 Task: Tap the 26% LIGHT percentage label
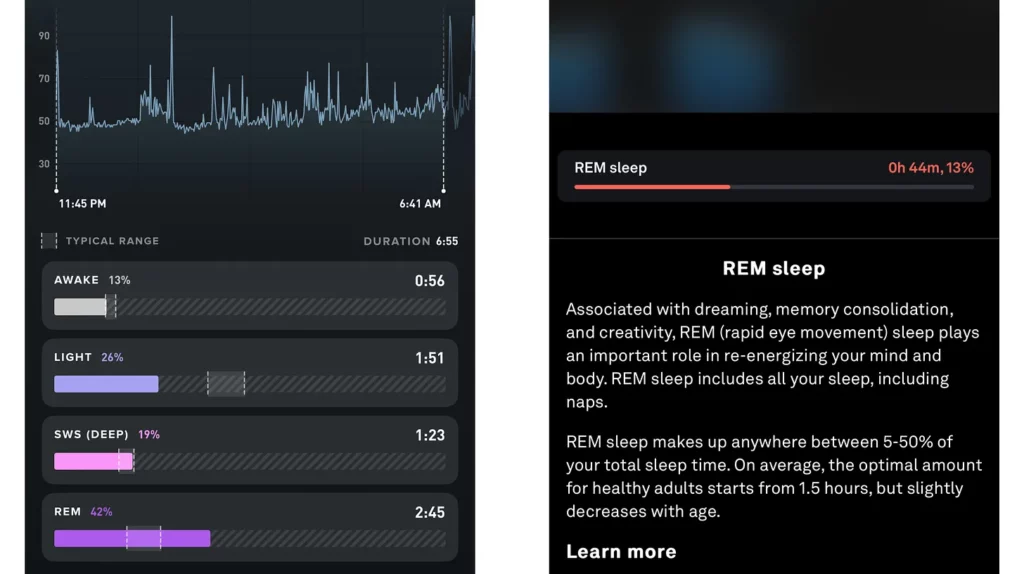[112, 357]
